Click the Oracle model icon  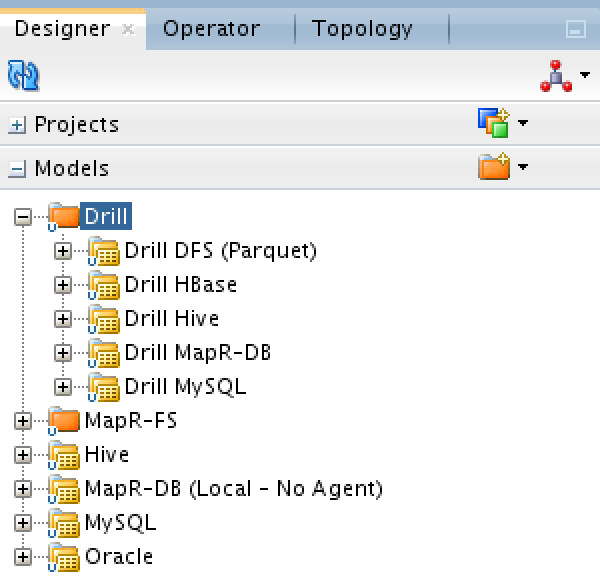tap(64, 557)
